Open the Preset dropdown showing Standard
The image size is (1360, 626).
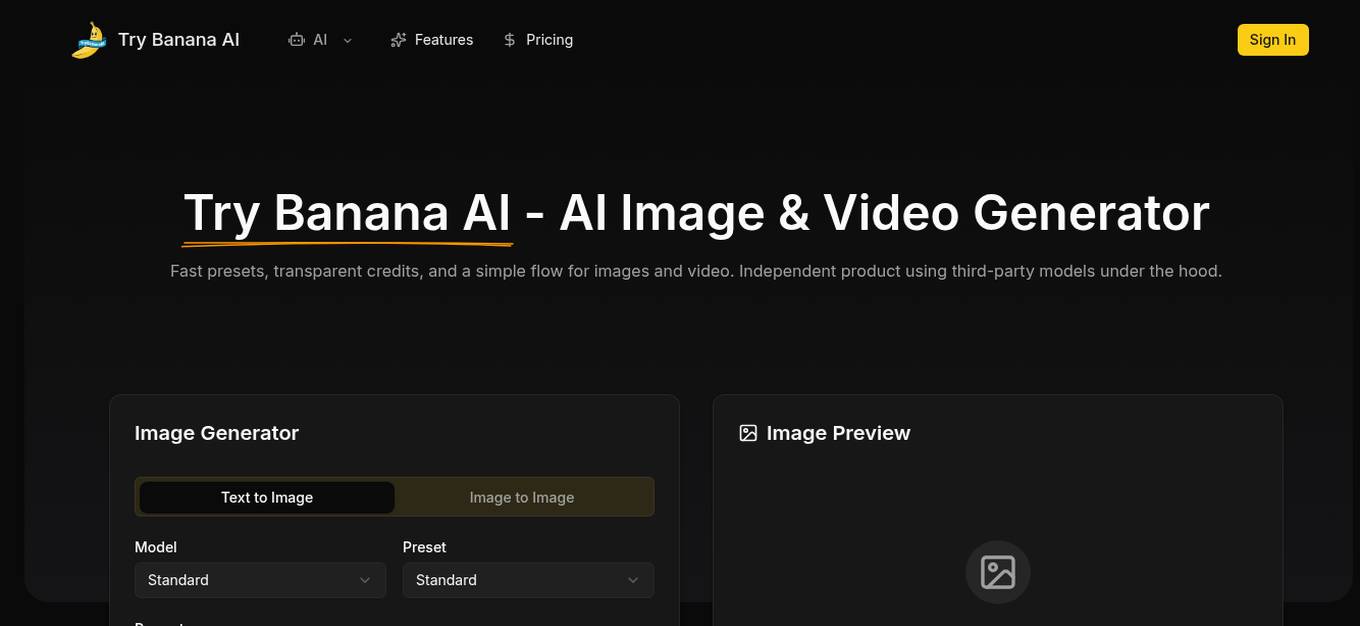coord(528,580)
